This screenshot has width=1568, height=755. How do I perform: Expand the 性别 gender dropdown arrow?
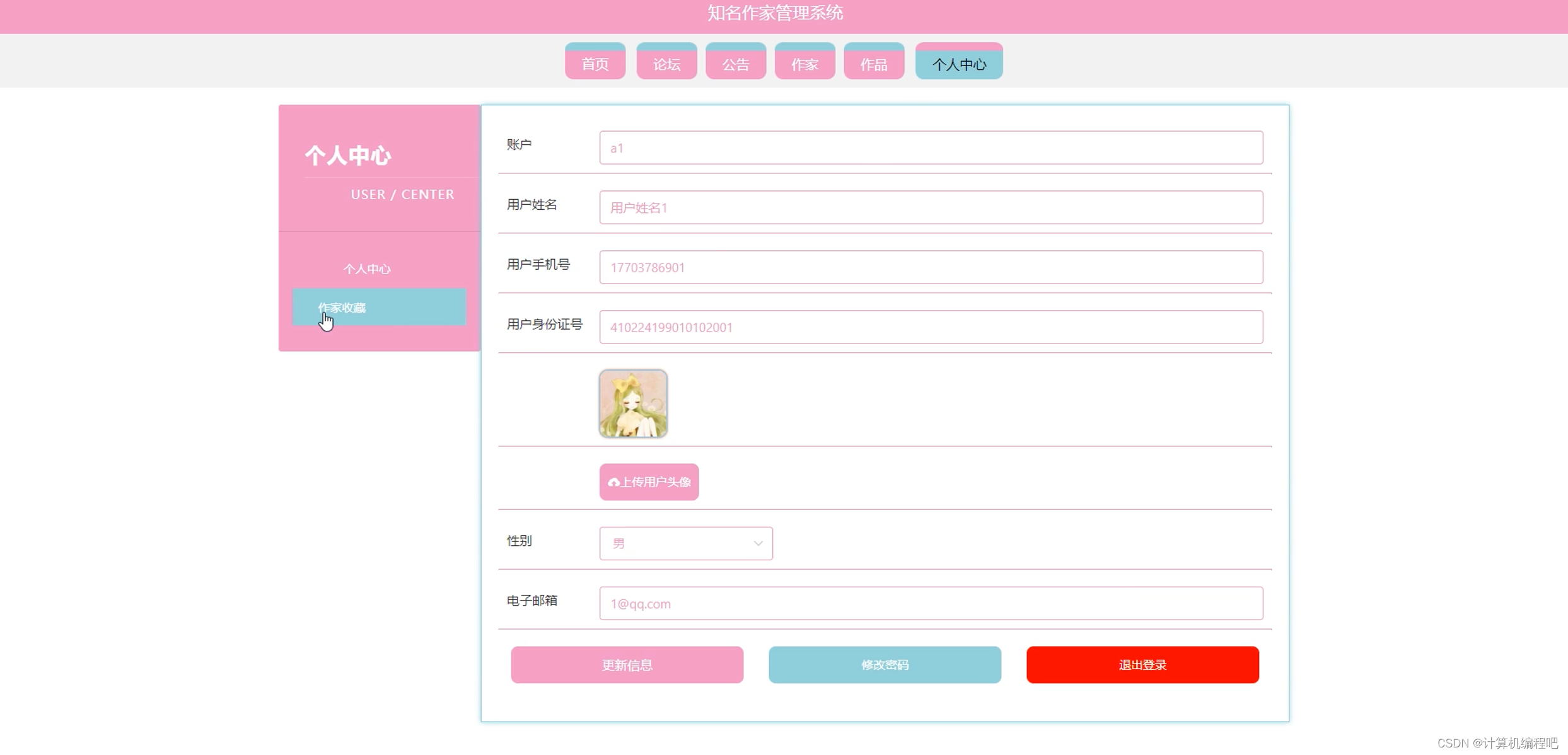point(758,543)
